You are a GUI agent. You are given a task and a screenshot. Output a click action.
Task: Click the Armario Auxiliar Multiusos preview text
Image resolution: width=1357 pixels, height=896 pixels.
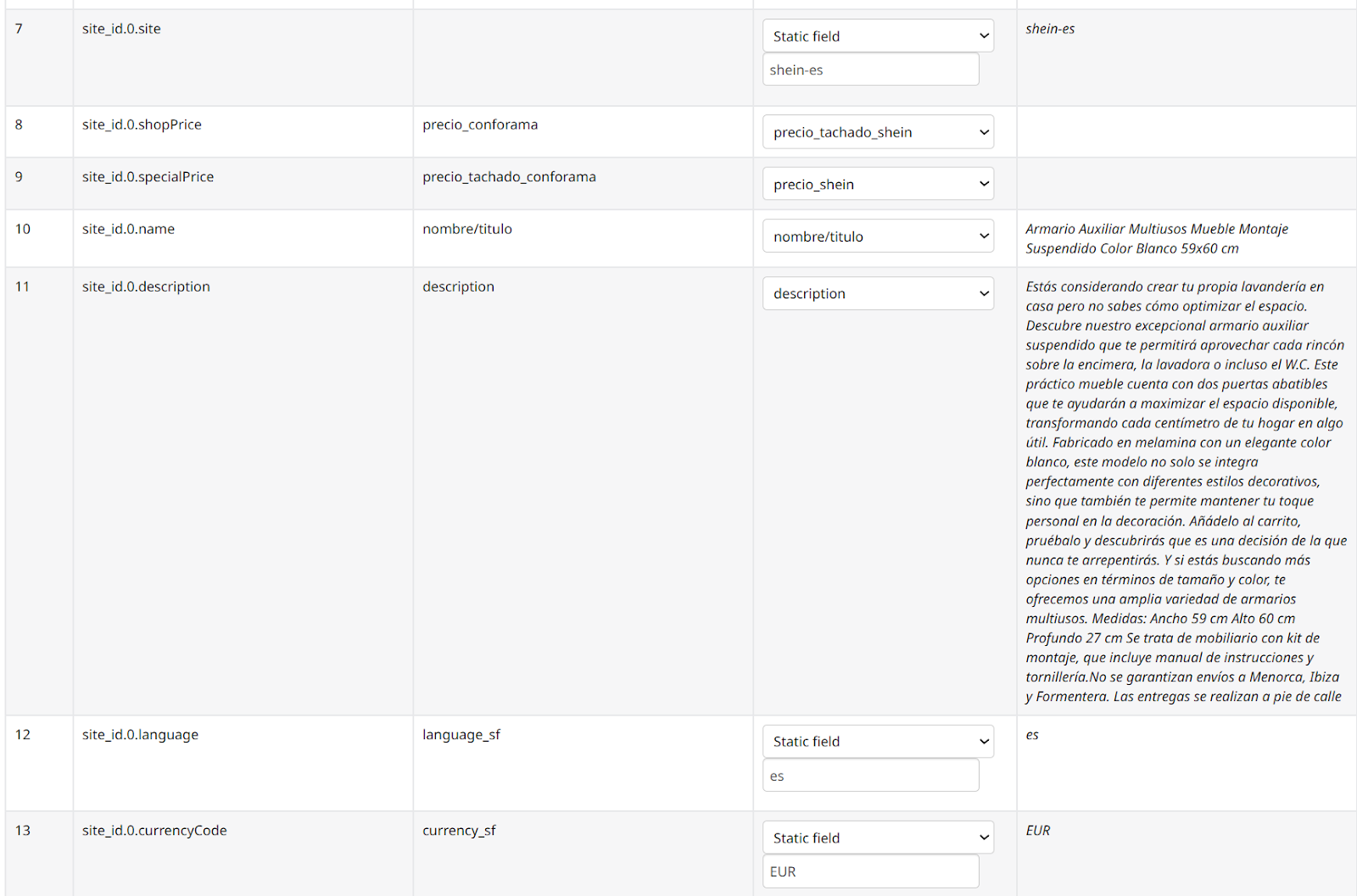coord(1156,238)
